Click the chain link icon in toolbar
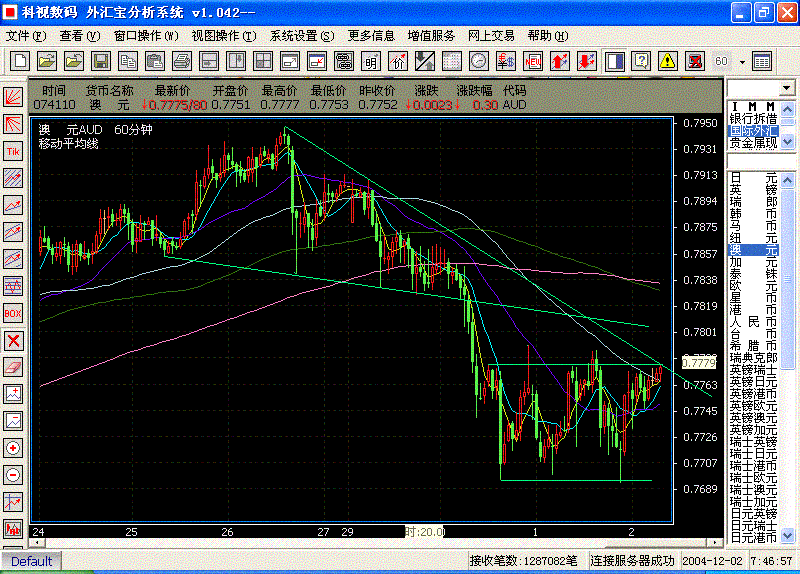800x574 pixels. tap(344, 61)
